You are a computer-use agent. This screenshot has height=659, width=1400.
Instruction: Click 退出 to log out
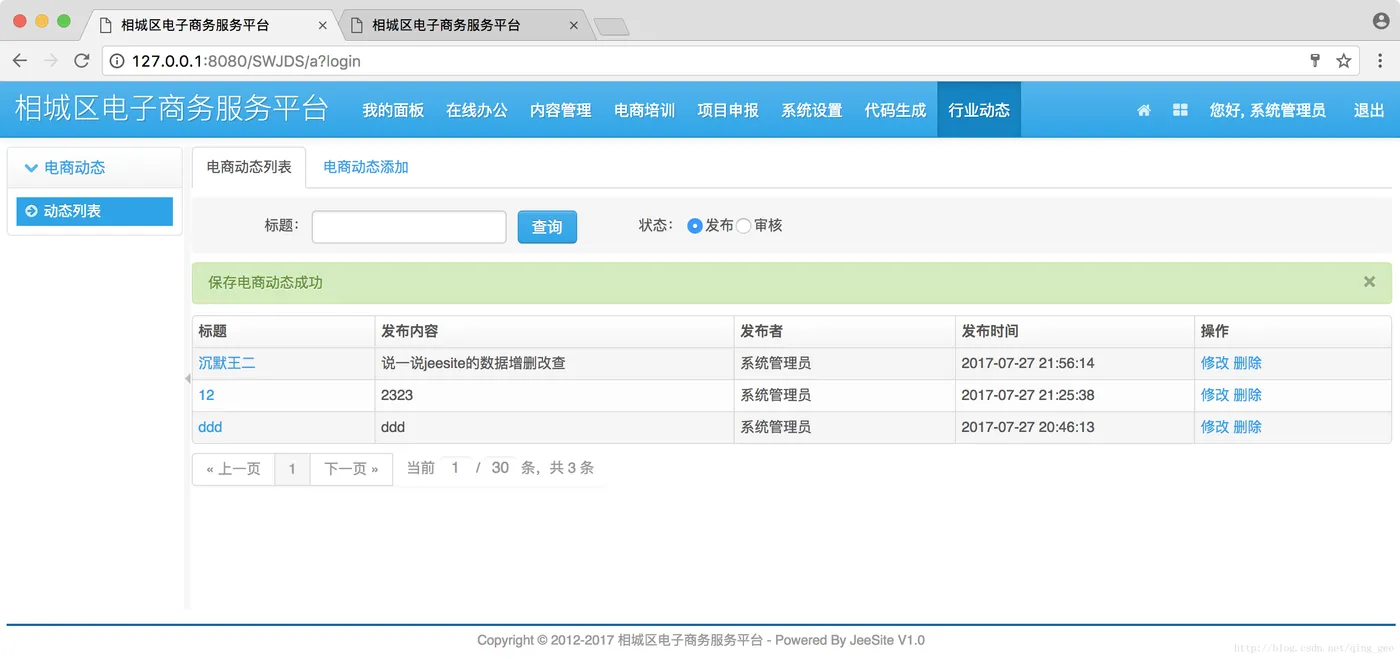coord(1369,110)
